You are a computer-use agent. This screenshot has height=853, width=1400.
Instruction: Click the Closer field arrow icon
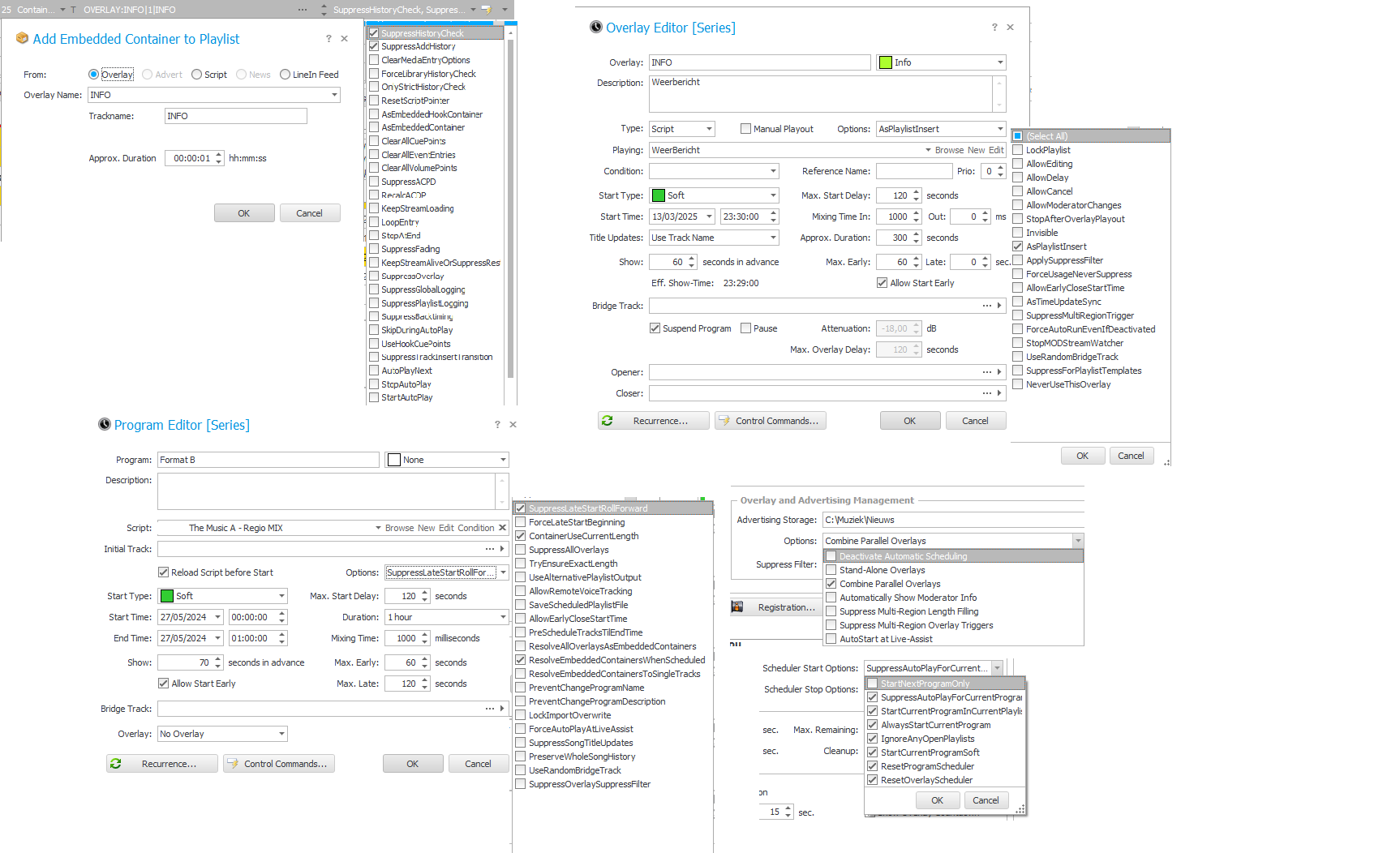coord(999,393)
